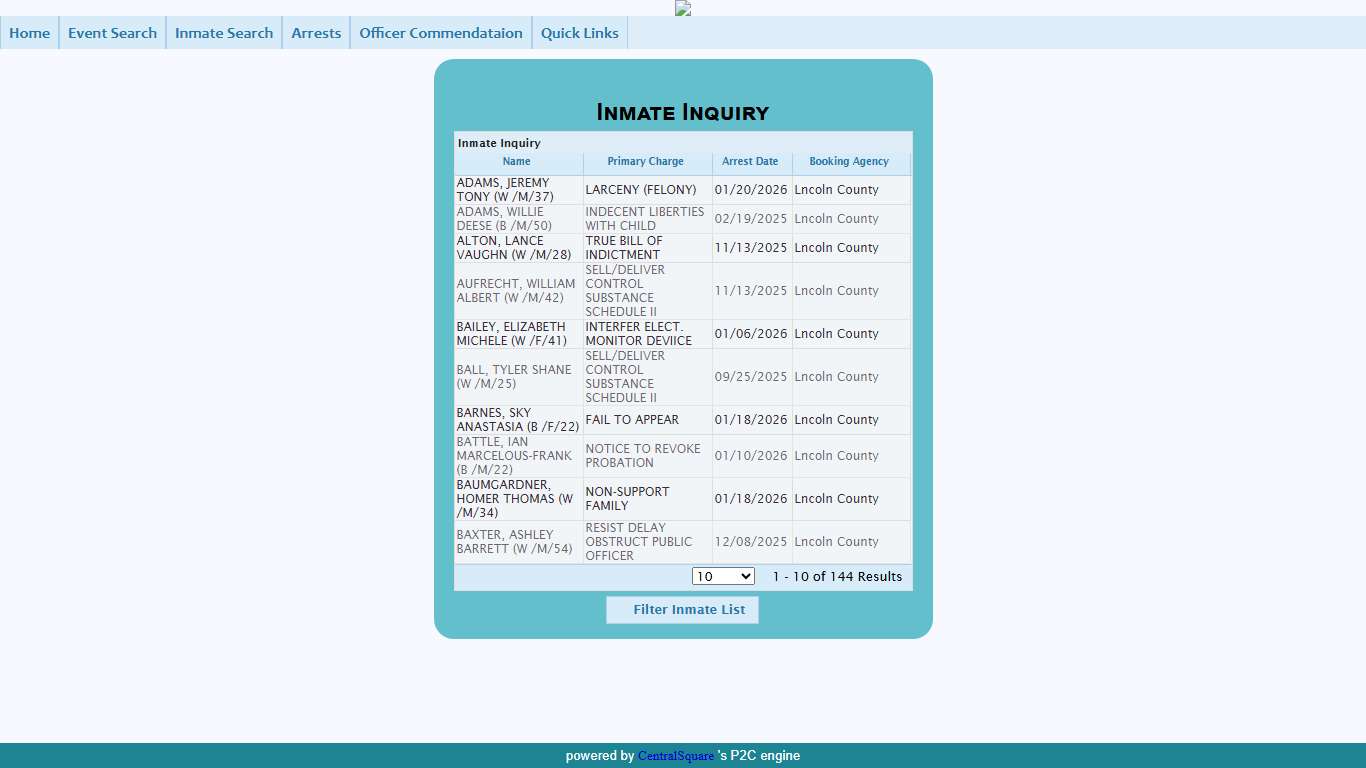The width and height of the screenshot is (1366, 768).
Task: Click the Filter Inmate List button
Action: [682, 610]
